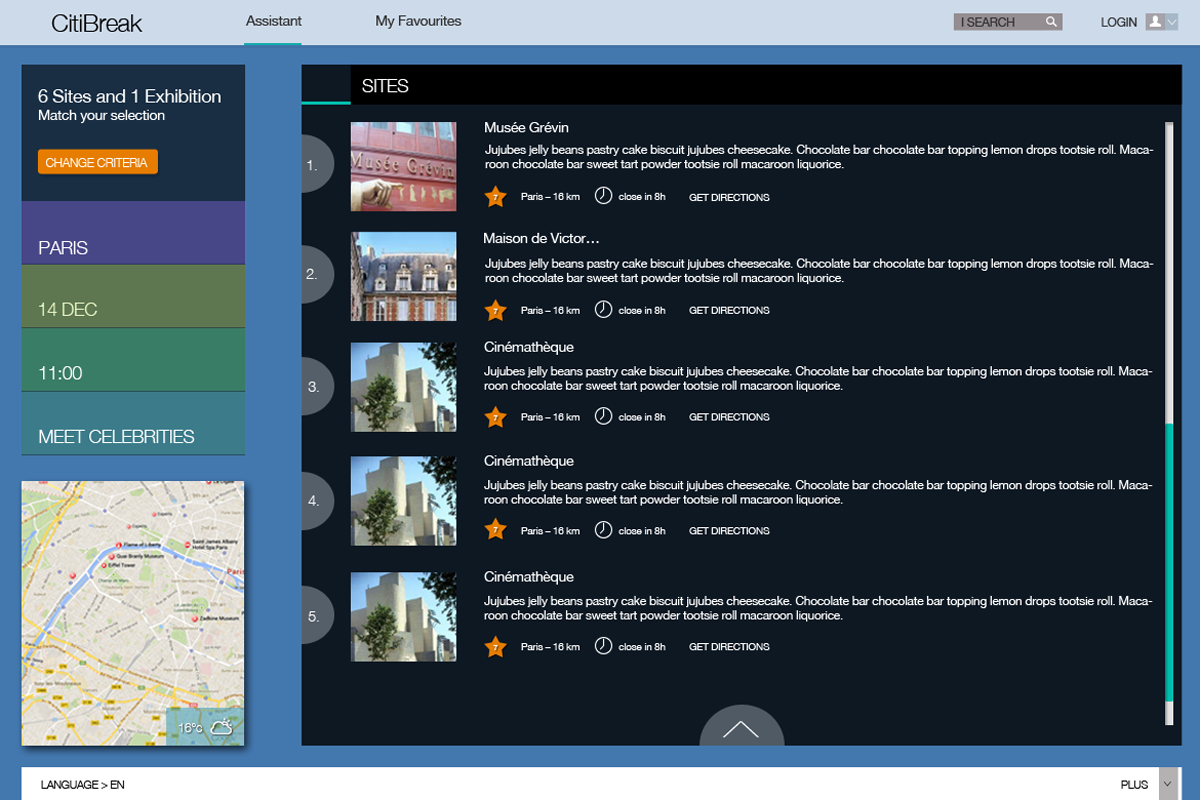1200x800 pixels.
Task: Click the Cinémathèque title in row 5
Action: point(529,578)
